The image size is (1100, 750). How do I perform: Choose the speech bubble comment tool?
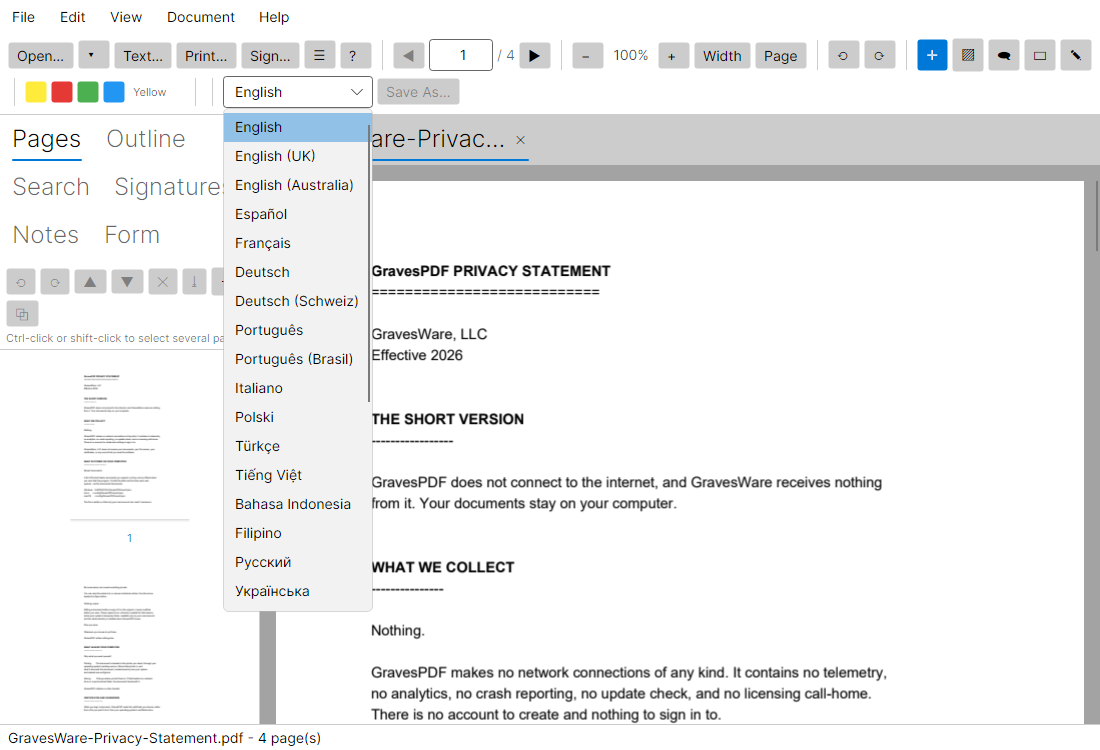[1004, 55]
